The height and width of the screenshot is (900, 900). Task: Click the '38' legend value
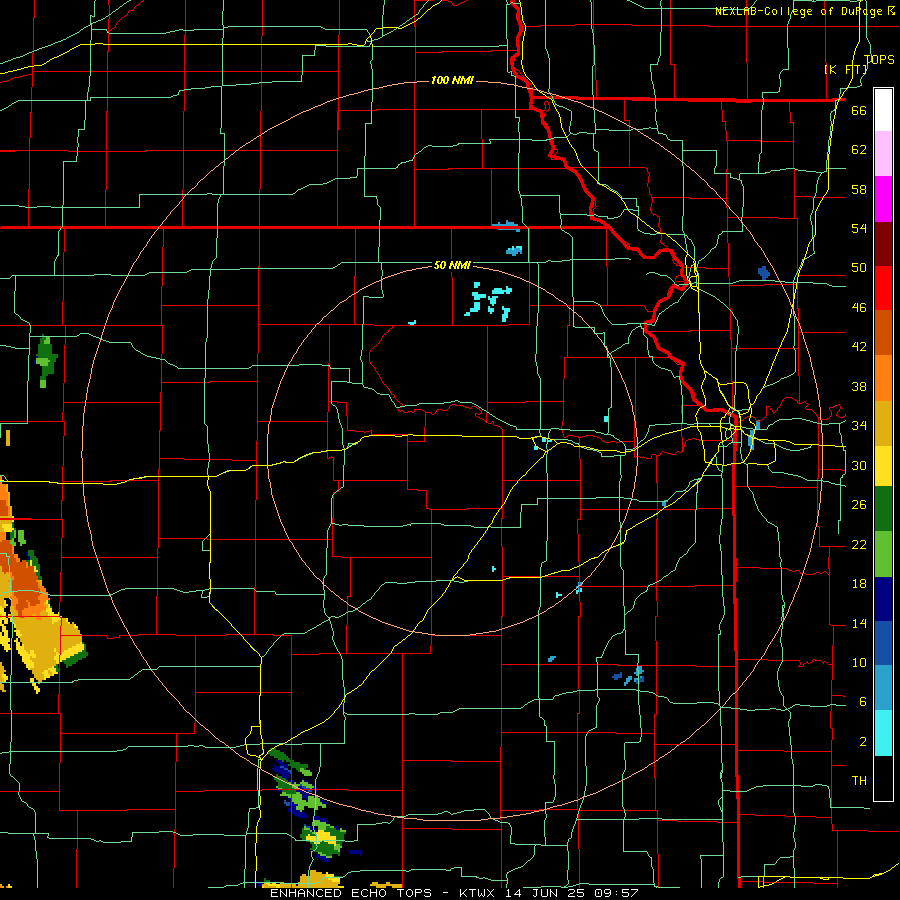point(859,386)
